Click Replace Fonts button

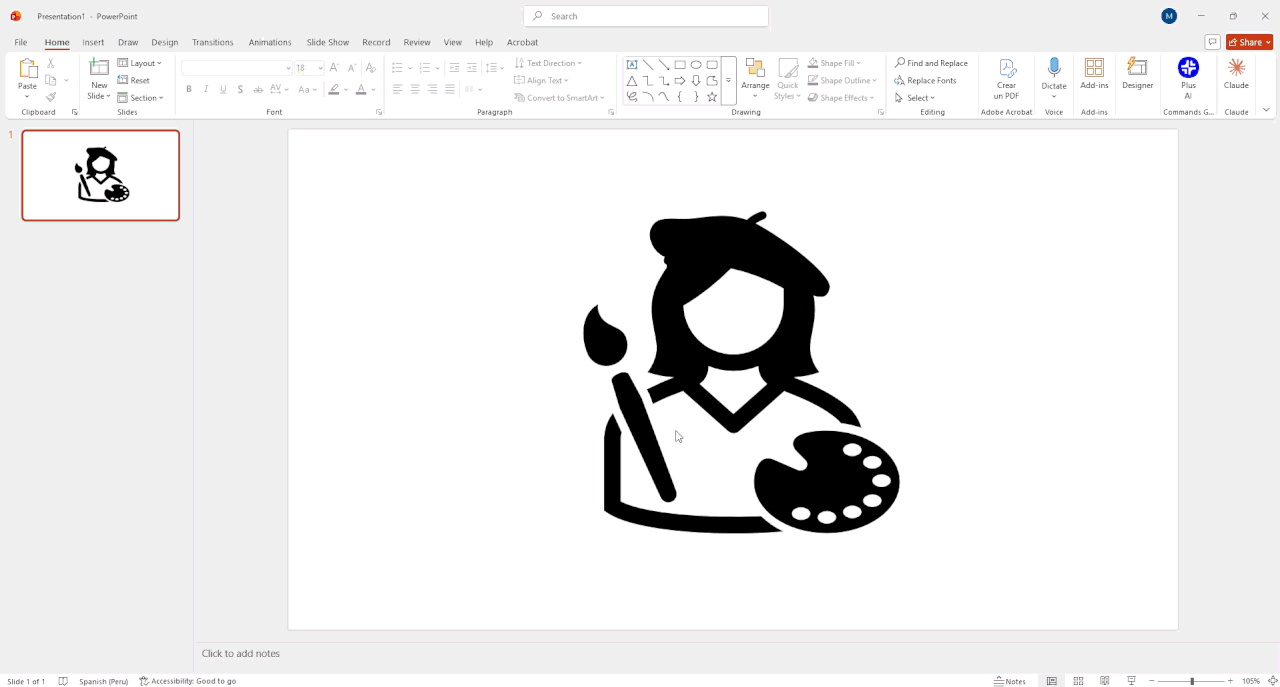[925, 80]
